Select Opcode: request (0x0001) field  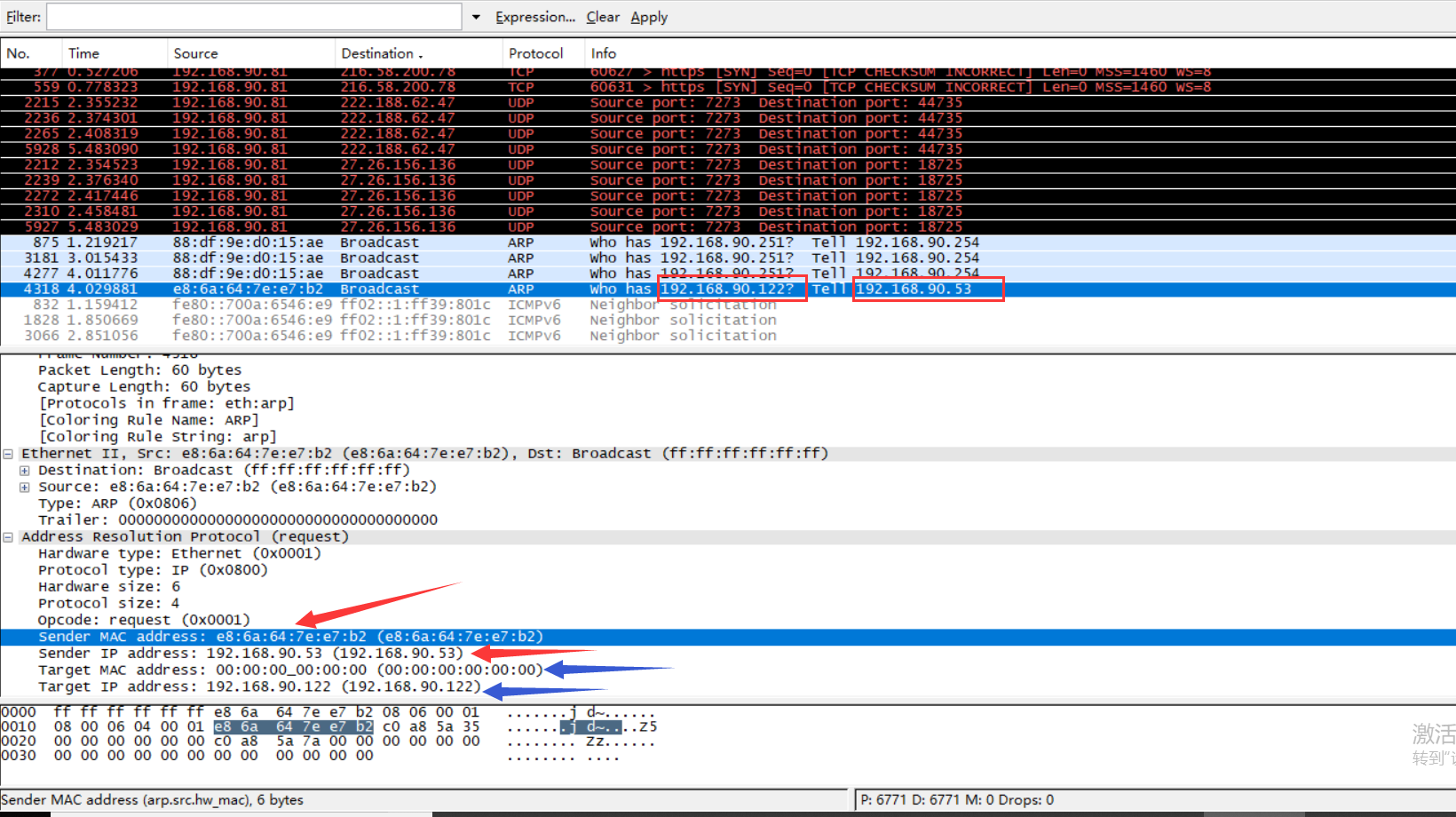[x=144, y=620]
